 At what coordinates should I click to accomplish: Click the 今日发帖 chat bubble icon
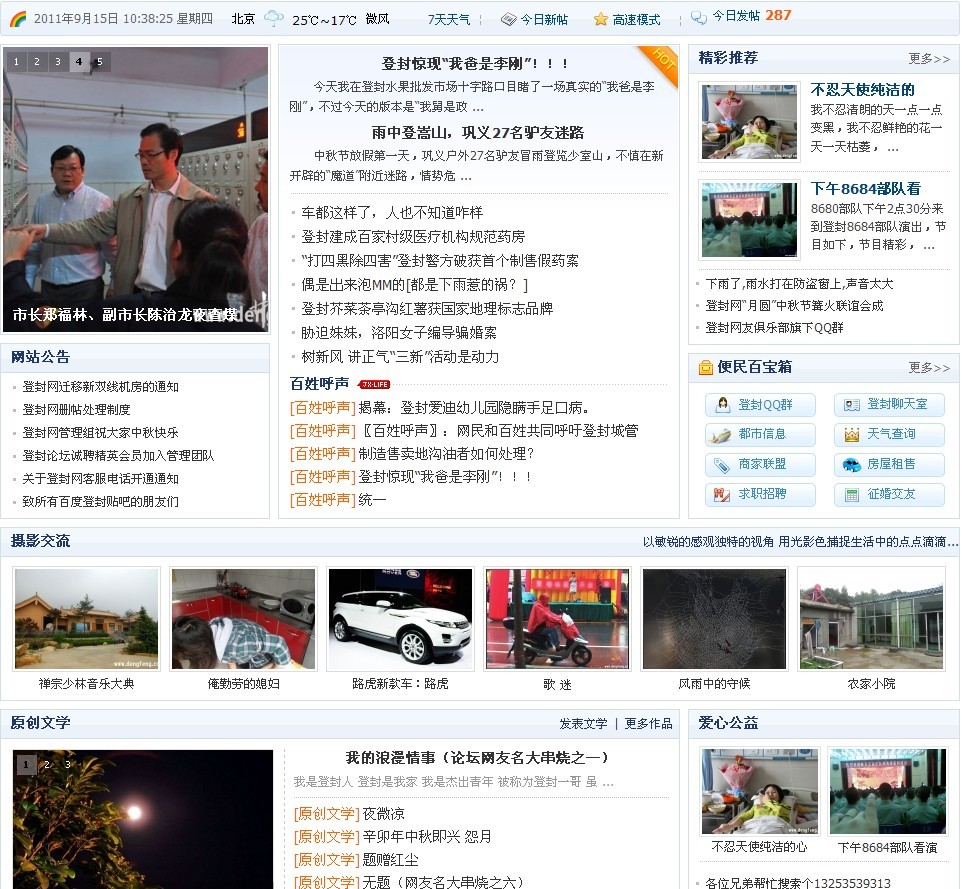(699, 17)
